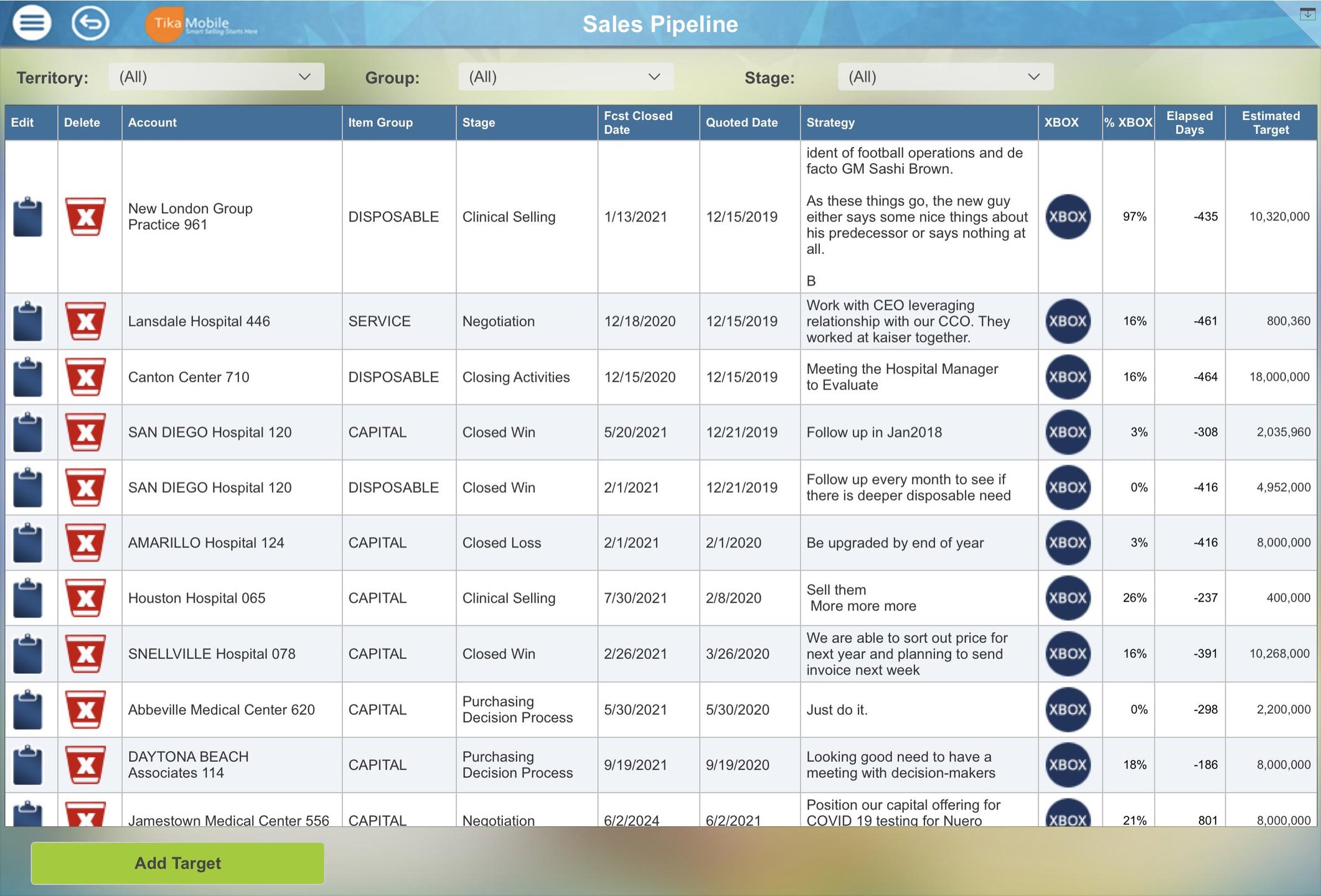Click the Elapsed Days column header
The width and height of the screenshot is (1321, 896).
tap(1189, 123)
